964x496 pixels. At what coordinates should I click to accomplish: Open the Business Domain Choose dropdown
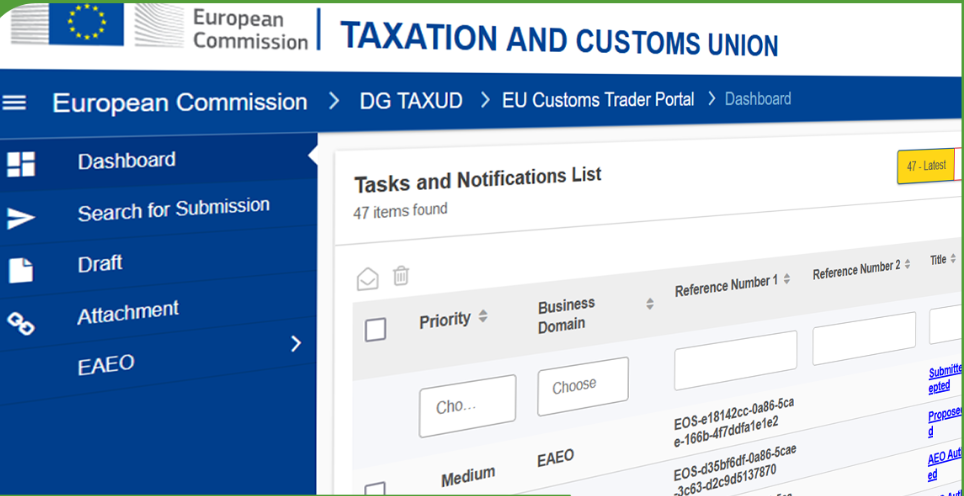pyautogui.click(x=583, y=387)
